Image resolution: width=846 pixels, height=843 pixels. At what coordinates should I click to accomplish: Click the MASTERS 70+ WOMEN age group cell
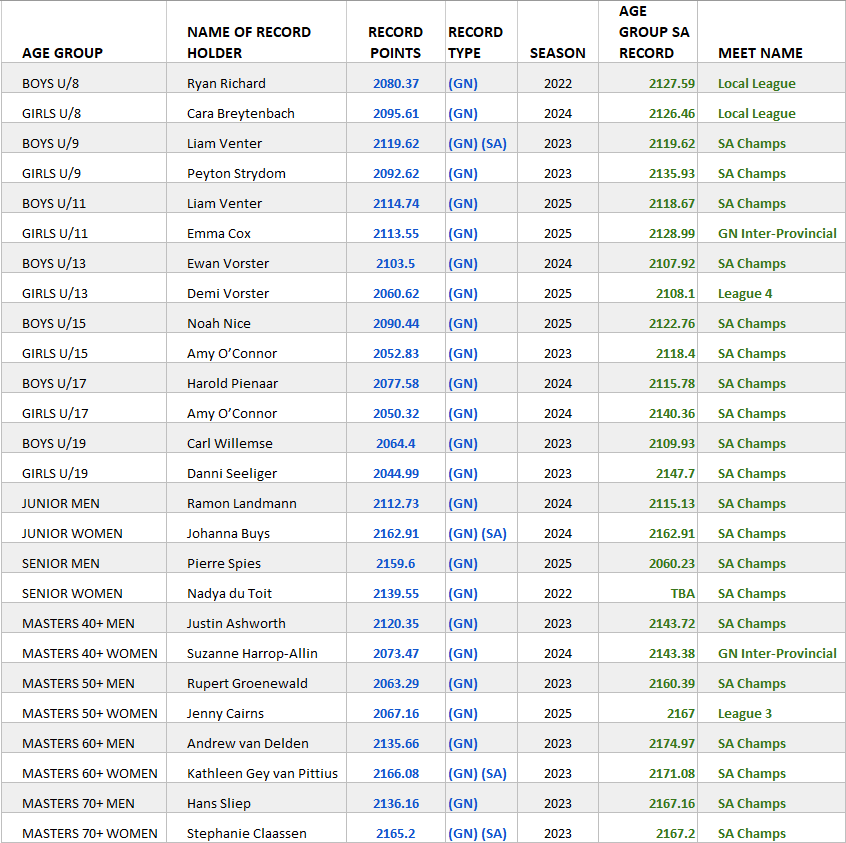pyautogui.click(x=90, y=833)
